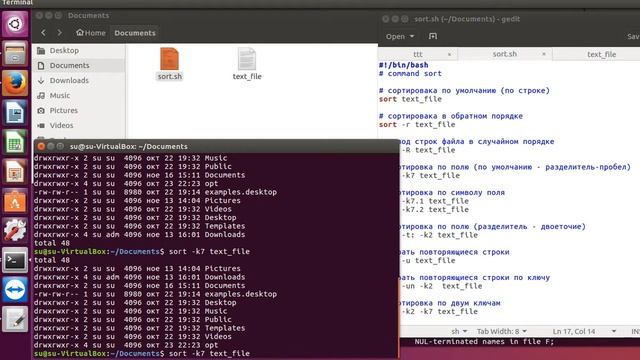Click Documents in the Files path bar
The width and height of the screenshot is (640, 360).
point(135,33)
